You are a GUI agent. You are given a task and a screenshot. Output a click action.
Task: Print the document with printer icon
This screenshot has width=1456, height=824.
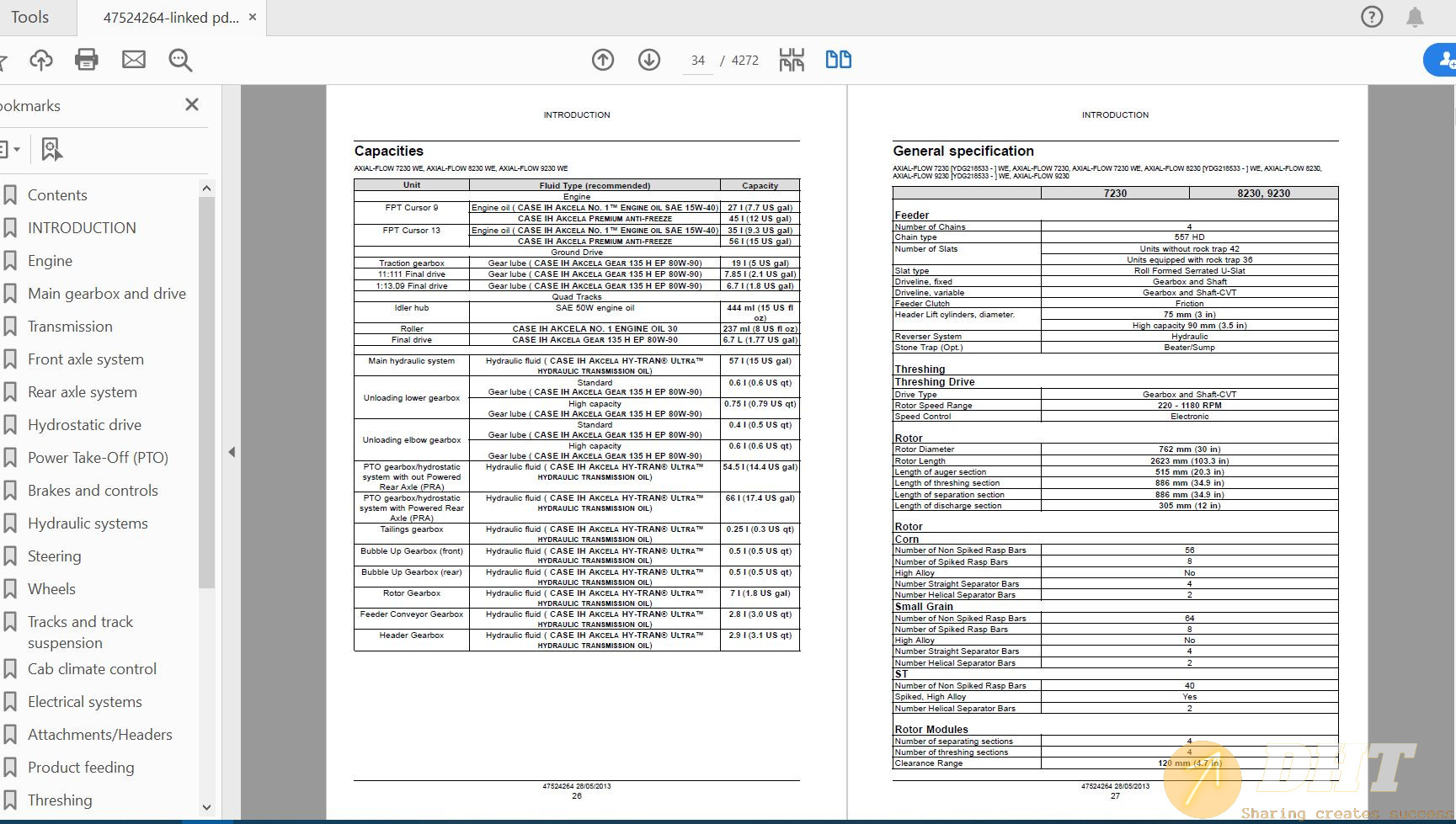(87, 60)
